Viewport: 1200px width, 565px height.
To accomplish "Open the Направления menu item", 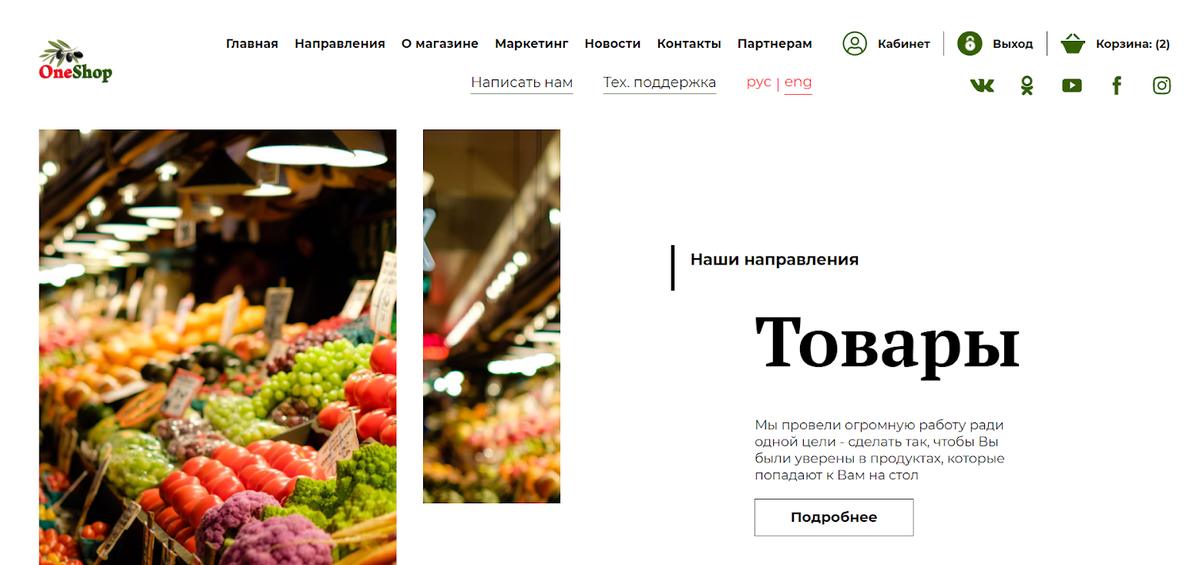I will [x=340, y=44].
